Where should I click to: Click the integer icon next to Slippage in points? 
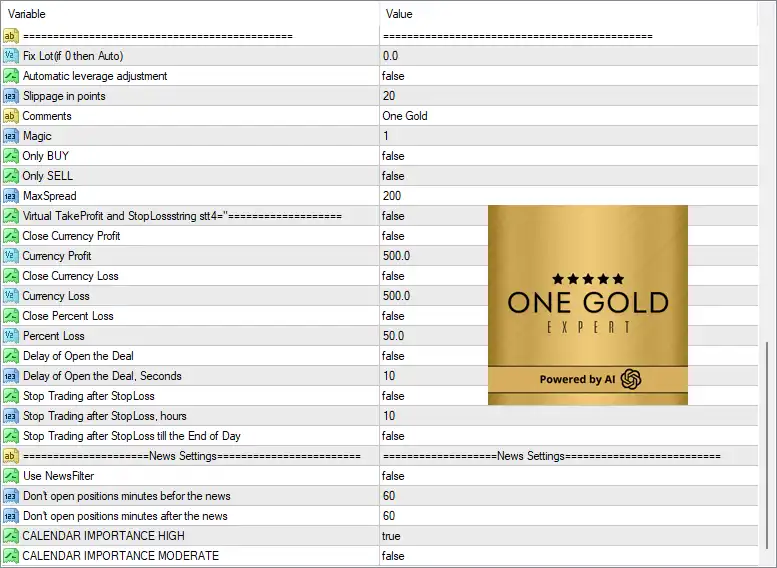pyautogui.click(x=10, y=96)
